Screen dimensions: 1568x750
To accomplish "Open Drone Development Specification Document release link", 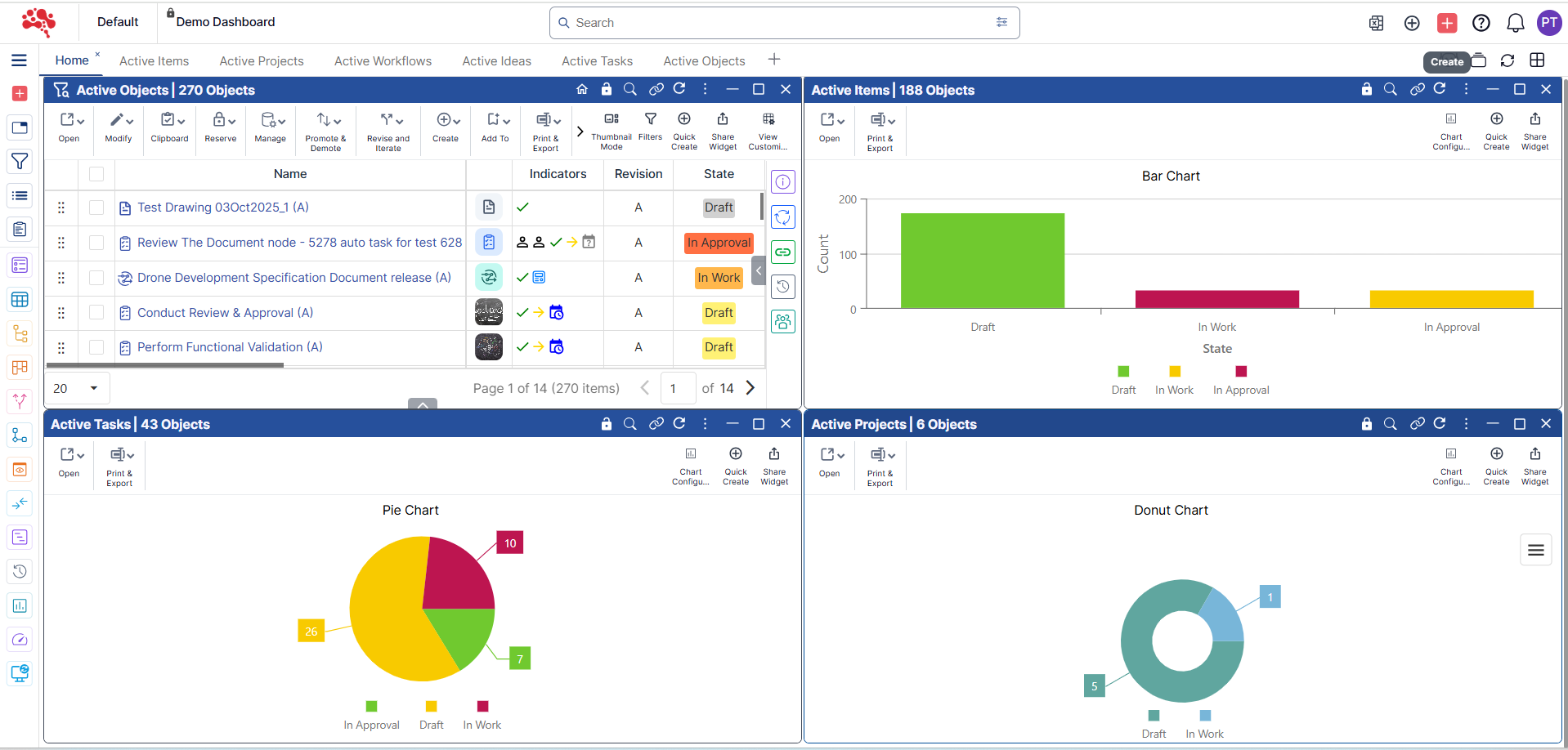I will pos(293,278).
